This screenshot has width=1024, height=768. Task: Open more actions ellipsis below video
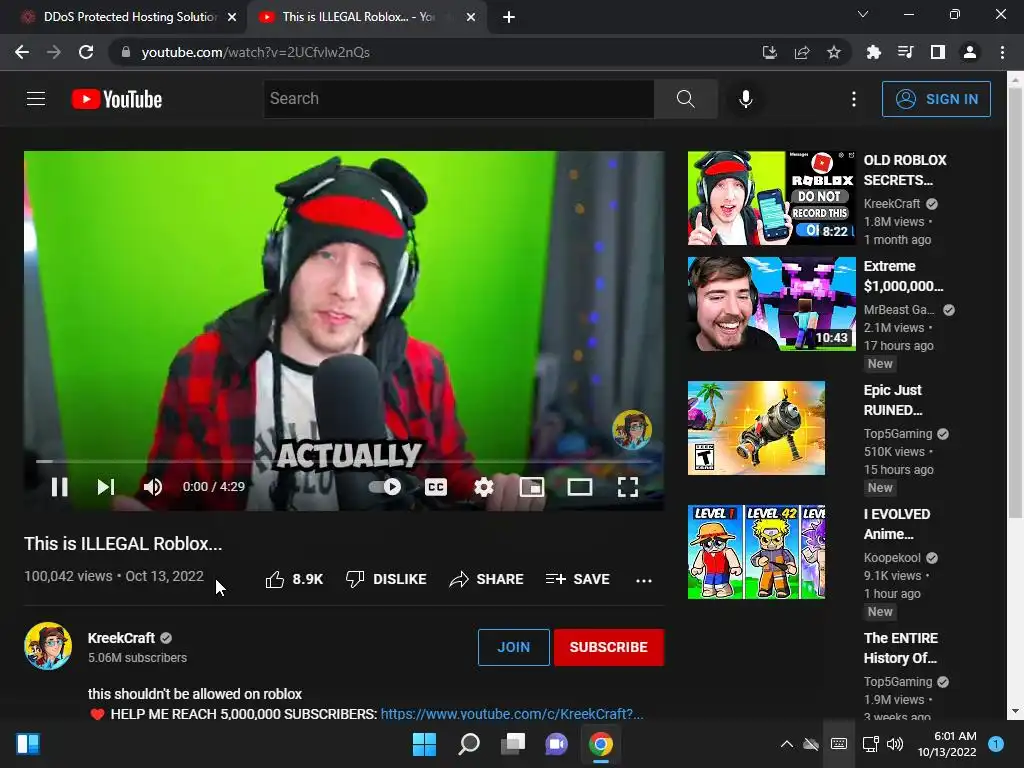(644, 580)
